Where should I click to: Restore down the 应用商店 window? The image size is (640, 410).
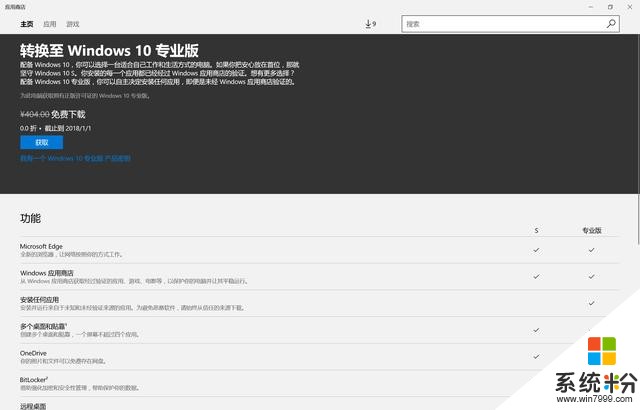pos(610,7)
